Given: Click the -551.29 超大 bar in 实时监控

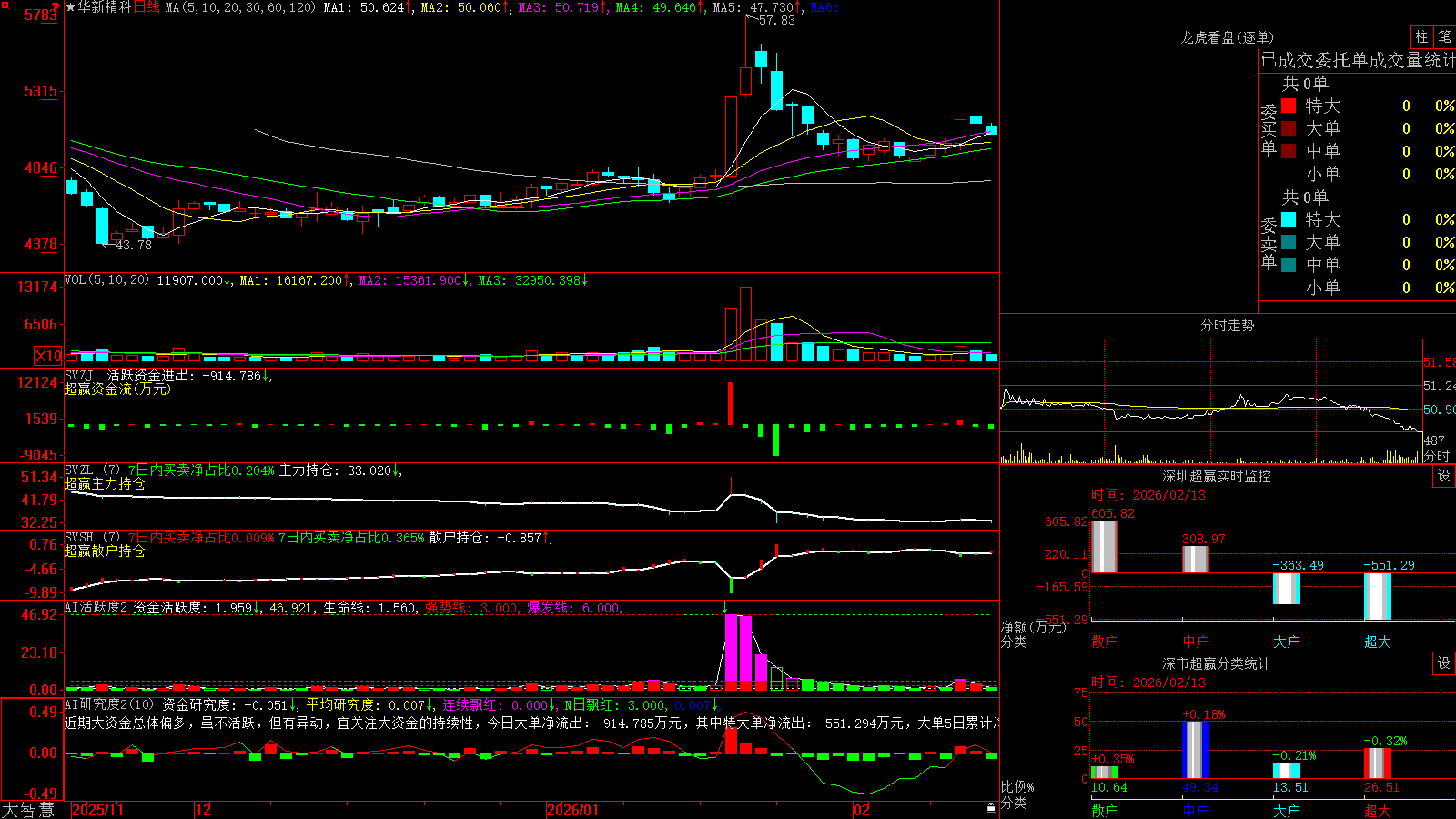Looking at the screenshot, I should coord(1378,596).
